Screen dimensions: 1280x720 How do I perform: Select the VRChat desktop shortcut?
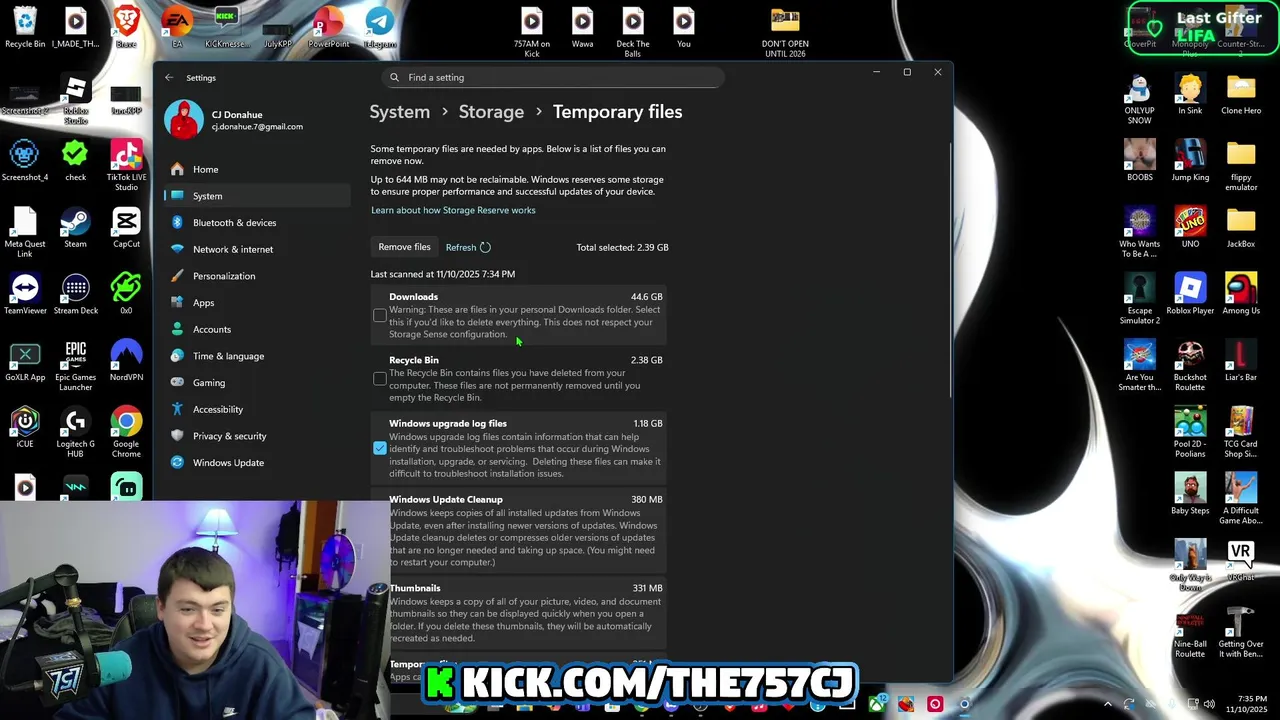(1241, 561)
